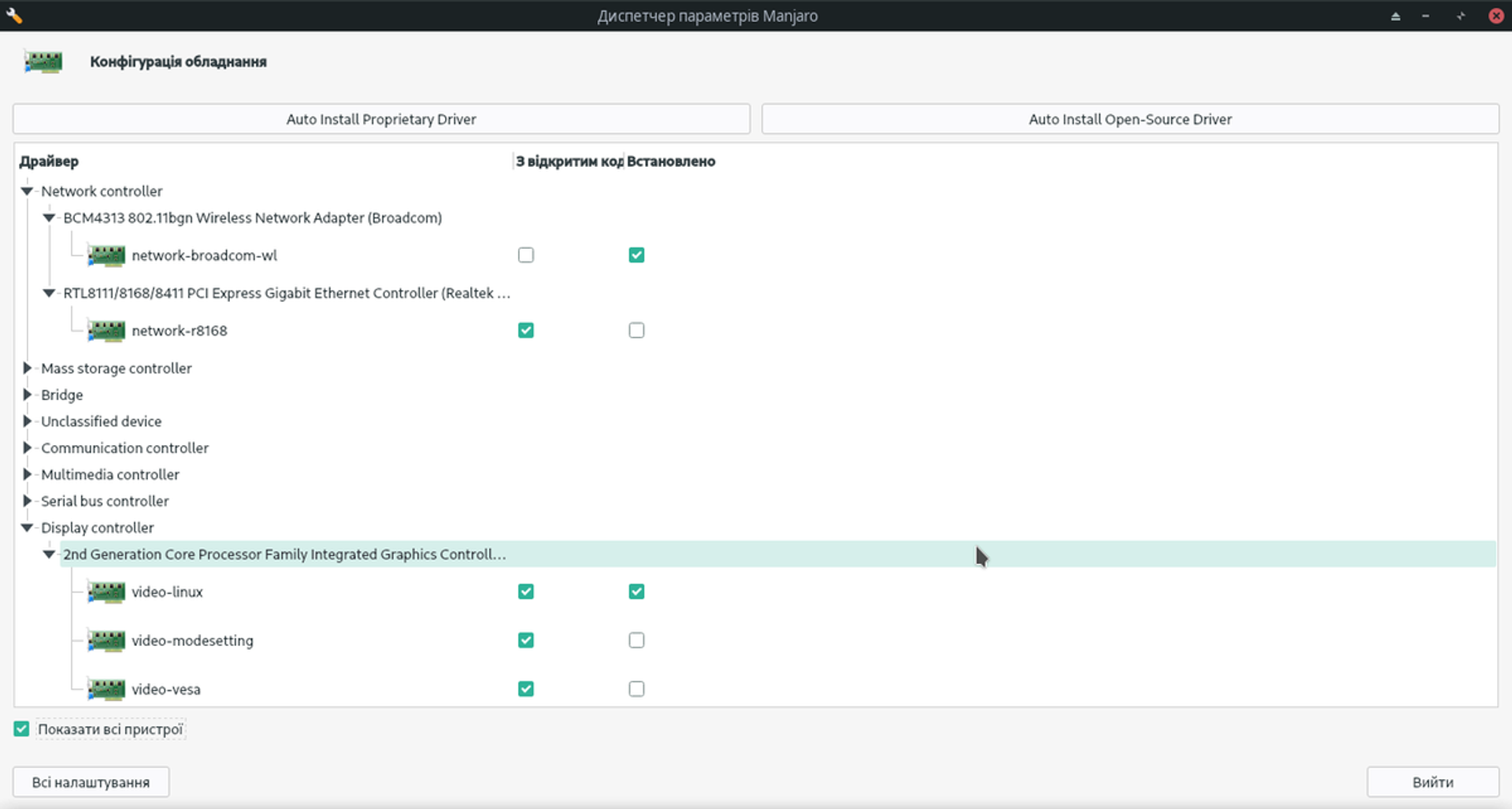The height and width of the screenshot is (809, 1512).
Task: Select the Serial bus controller label
Action: point(105,501)
